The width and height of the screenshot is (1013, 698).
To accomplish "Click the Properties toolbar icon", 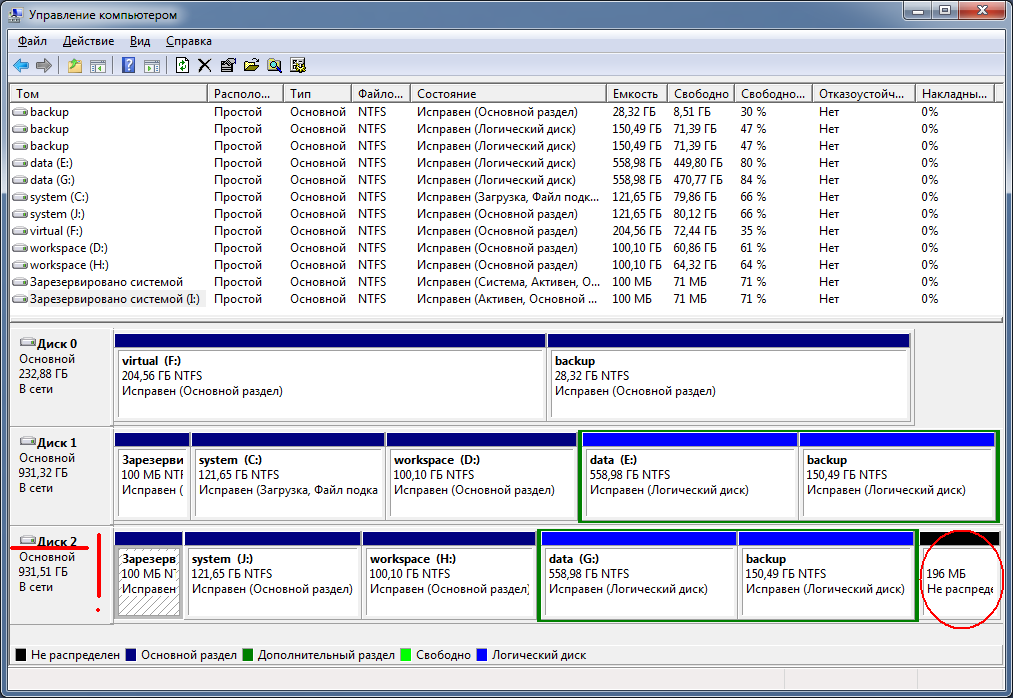I will pyautogui.click(x=228, y=66).
